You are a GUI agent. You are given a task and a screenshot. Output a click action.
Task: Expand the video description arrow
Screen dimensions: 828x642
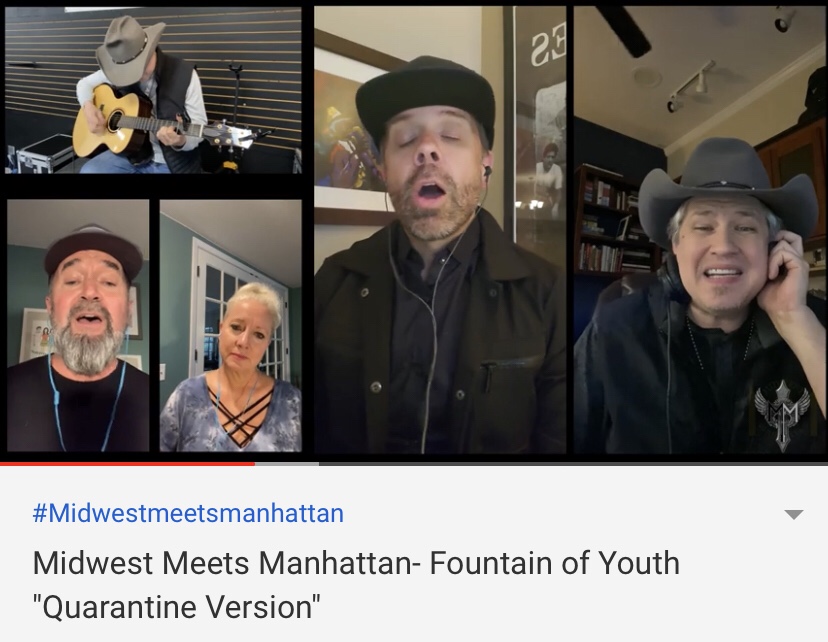[x=794, y=515]
